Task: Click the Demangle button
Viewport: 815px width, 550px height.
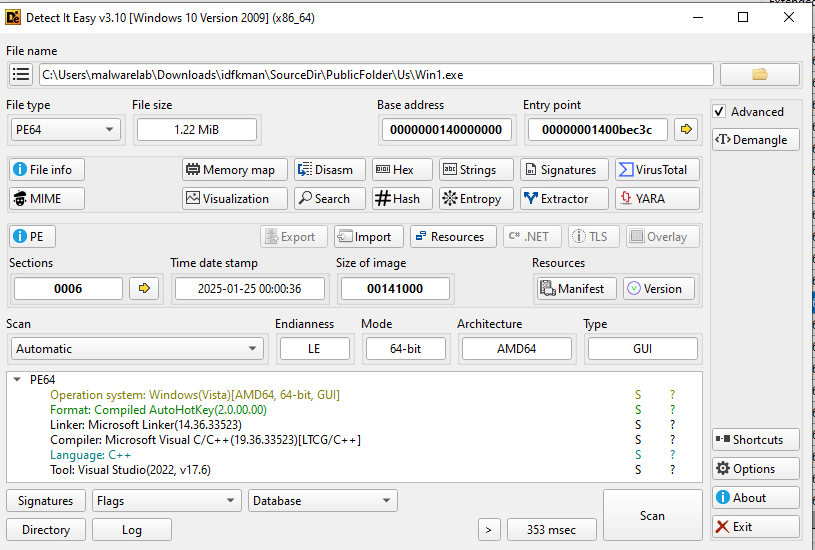Action: point(755,140)
